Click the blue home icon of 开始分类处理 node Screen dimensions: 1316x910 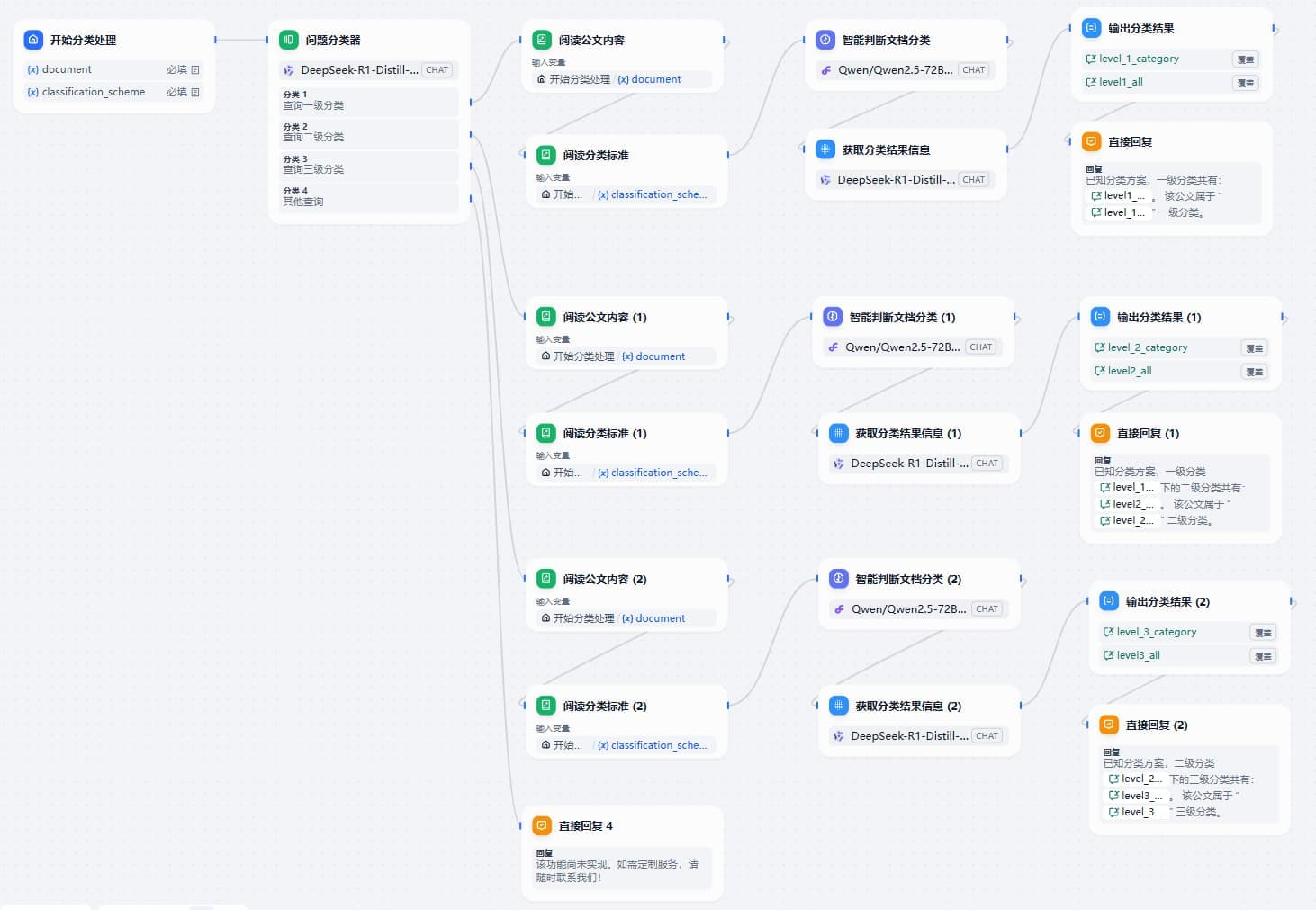tap(33, 40)
